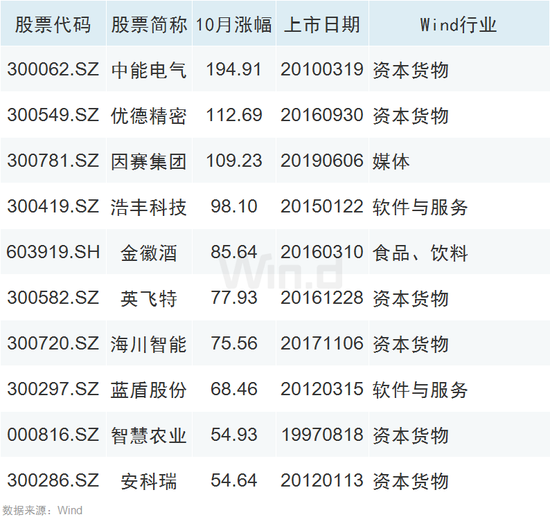Click listing date 20161228
The height and width of the screenshot is (517, 550).
(x=322, y=298)
